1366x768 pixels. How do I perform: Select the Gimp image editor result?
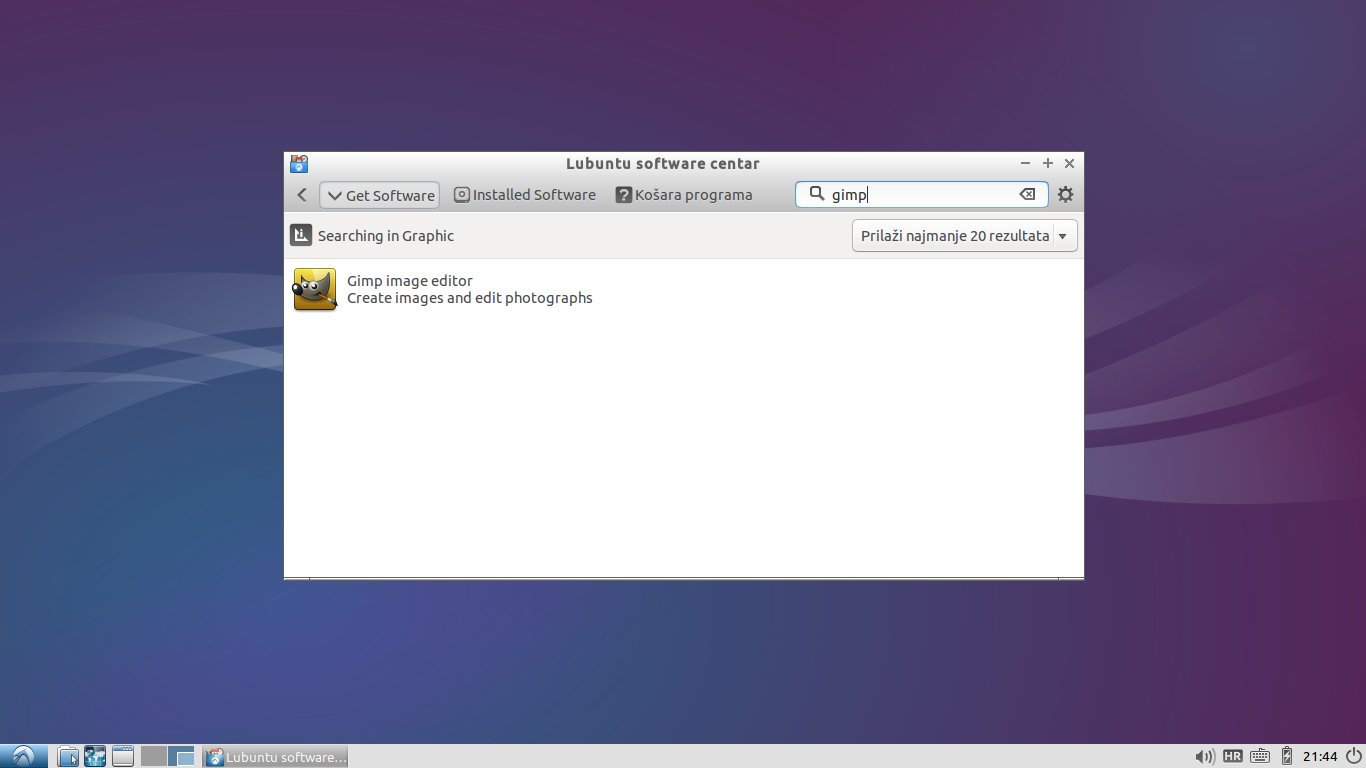469,289
